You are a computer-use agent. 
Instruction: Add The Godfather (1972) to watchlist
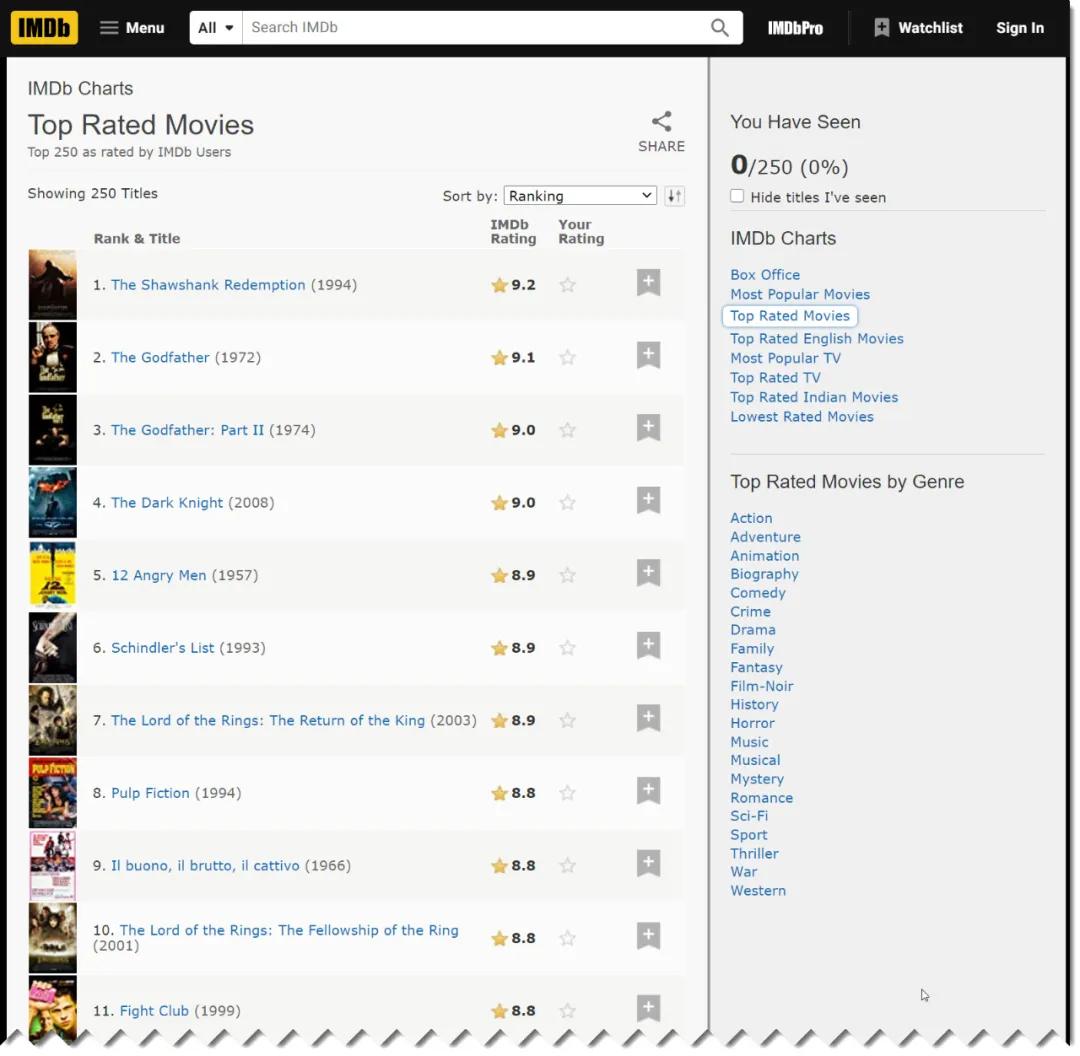[x=648, y=355]
